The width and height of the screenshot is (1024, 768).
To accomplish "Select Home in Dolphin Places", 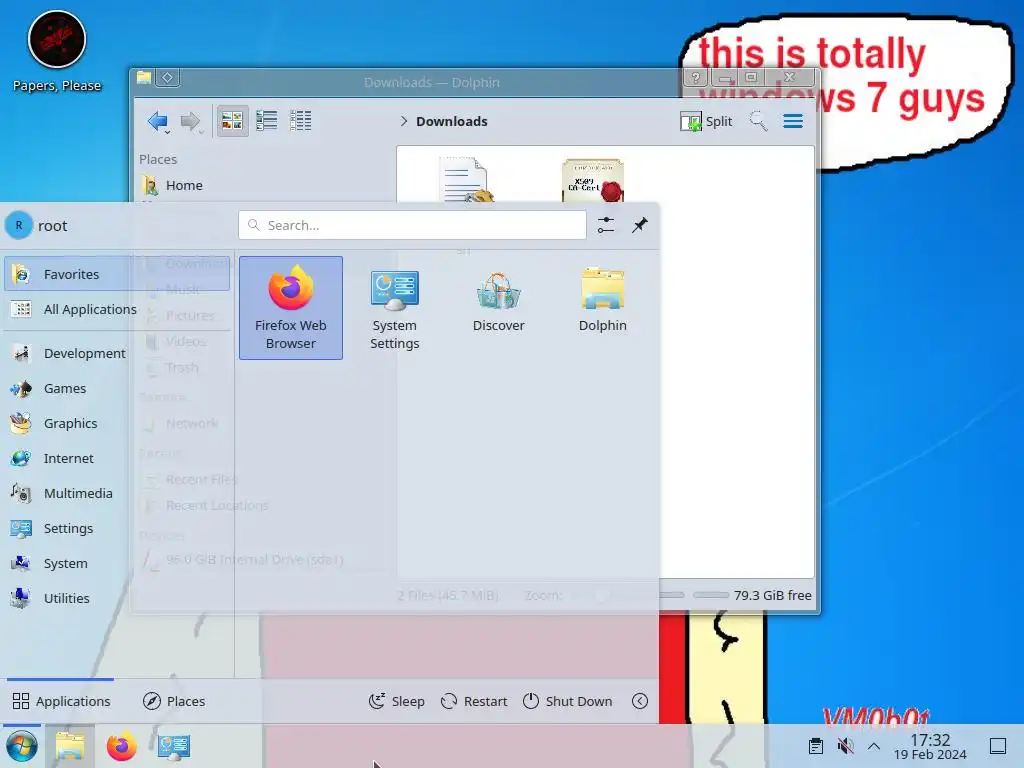I will click(x=184, y=185).
